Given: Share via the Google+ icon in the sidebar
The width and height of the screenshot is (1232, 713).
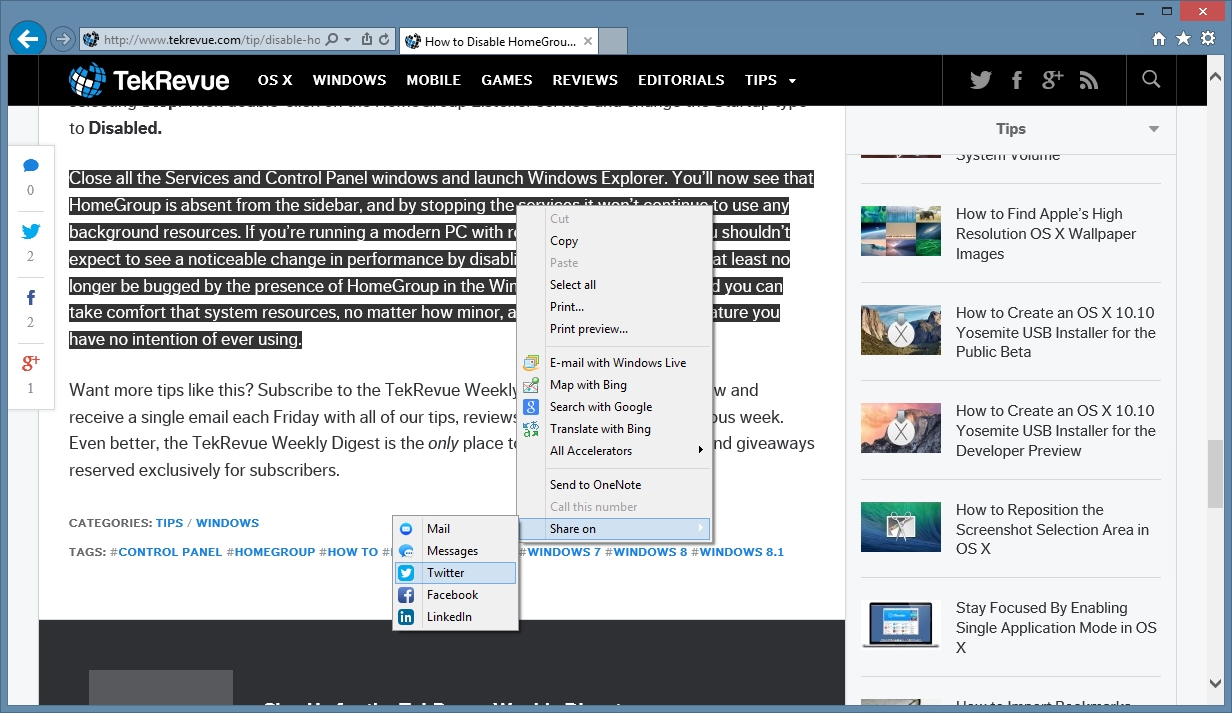Looking at the screenshot, I should click(x=31, y=363).
